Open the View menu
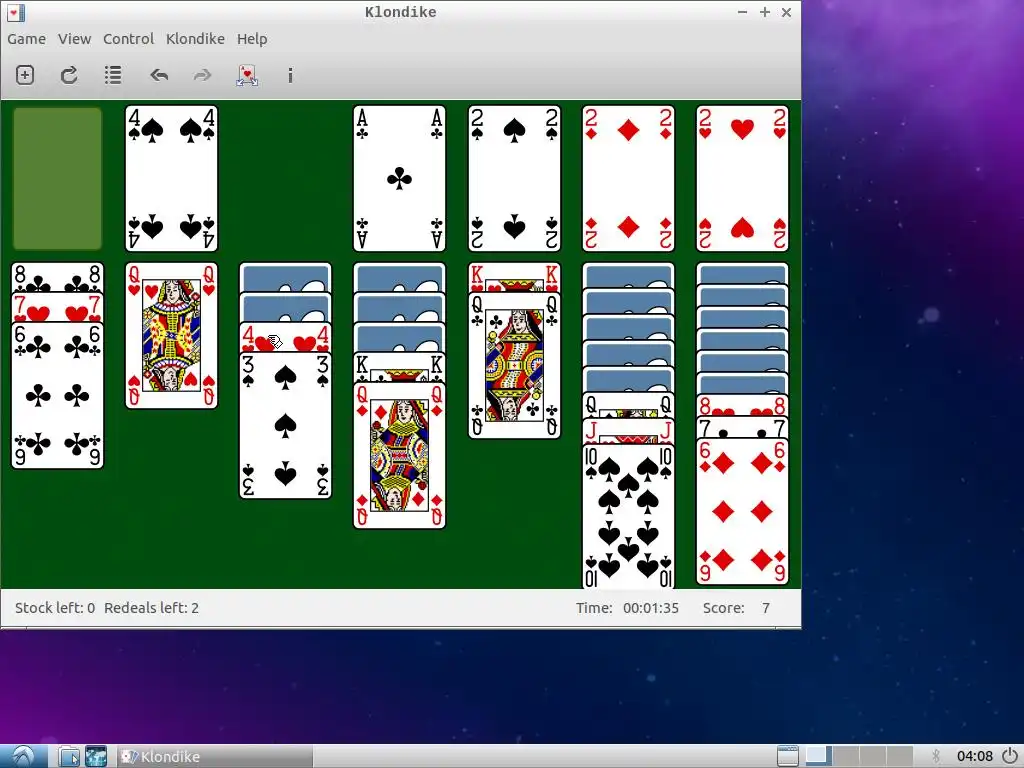 click(74, 39)
